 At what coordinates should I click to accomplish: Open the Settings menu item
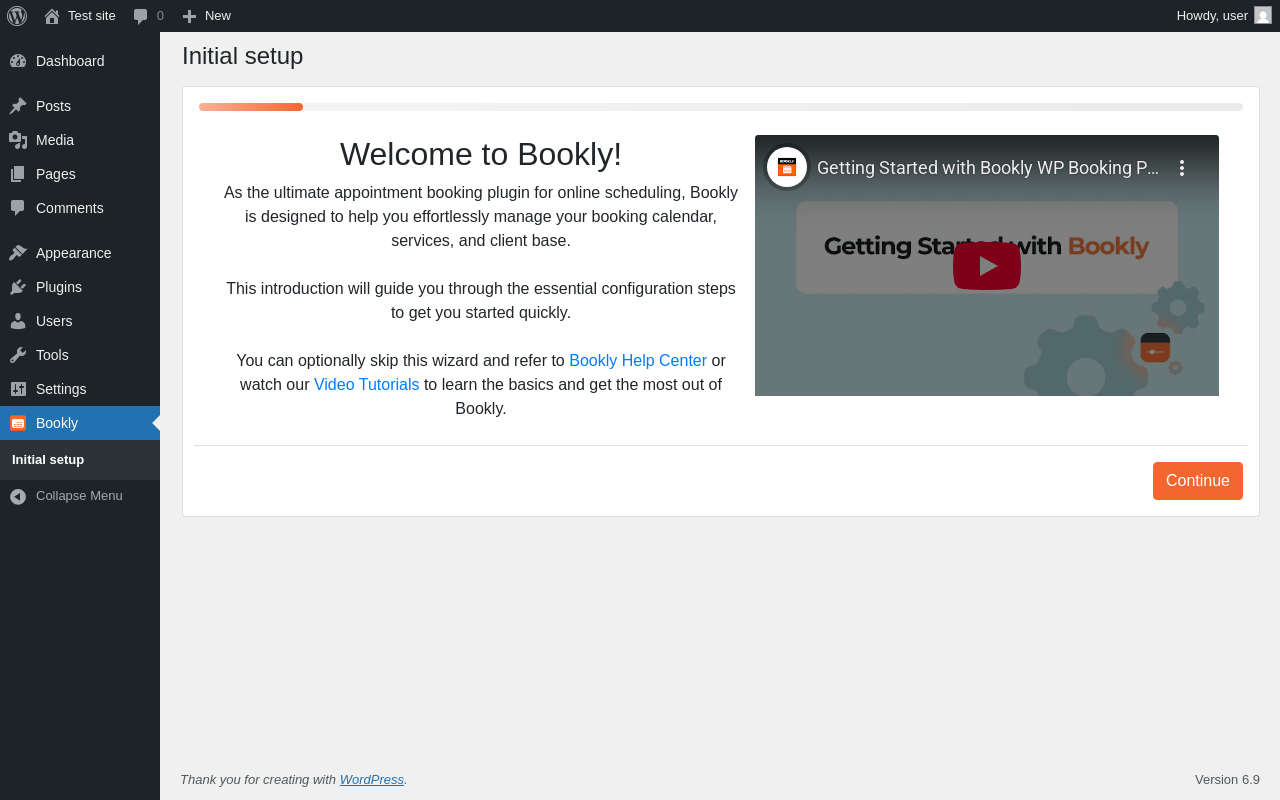(80, 389)
